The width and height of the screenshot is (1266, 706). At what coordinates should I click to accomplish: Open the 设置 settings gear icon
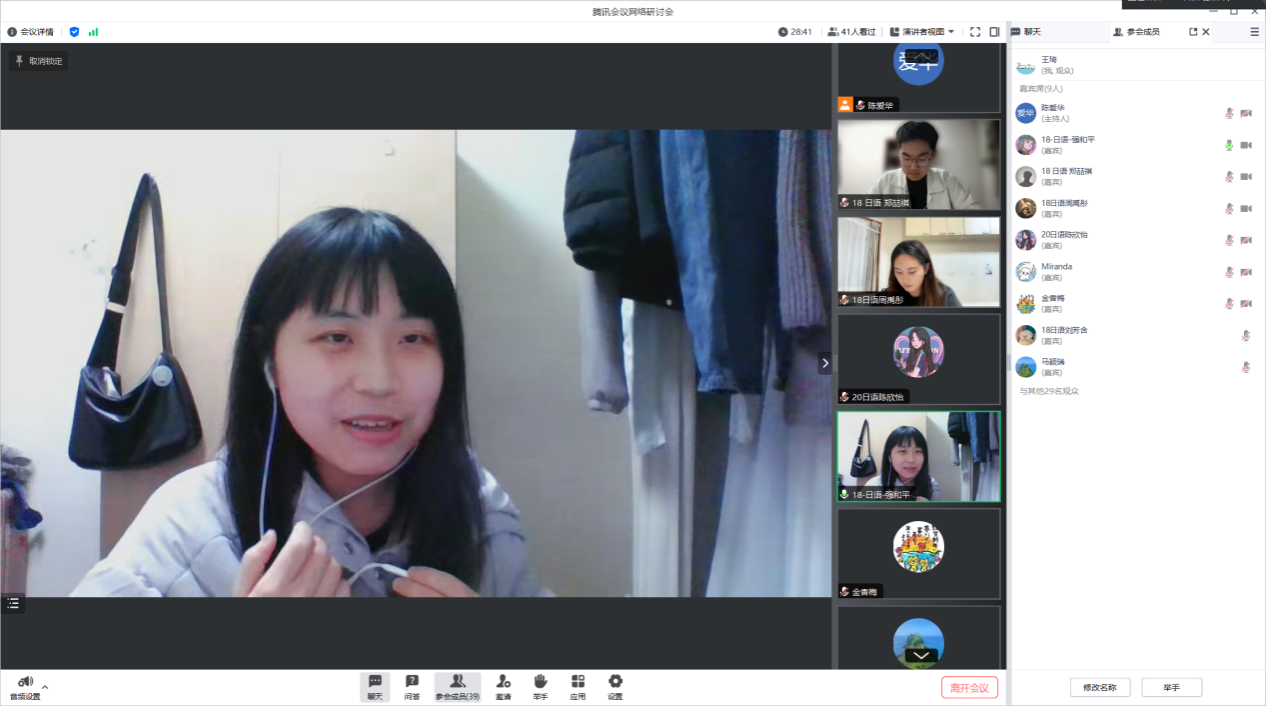click(615, 686)
